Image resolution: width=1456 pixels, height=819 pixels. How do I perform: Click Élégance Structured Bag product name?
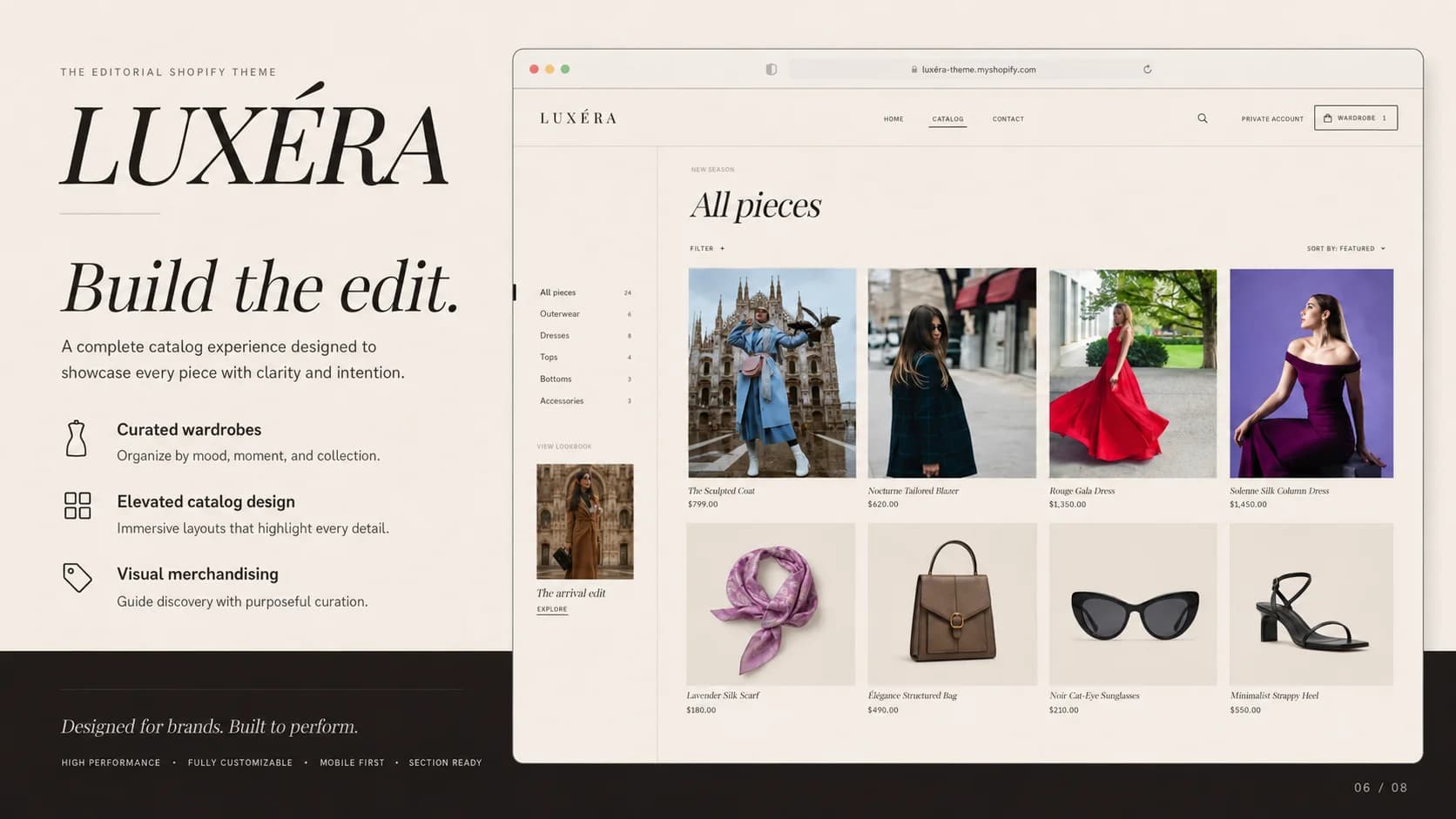[x=913, y=695]
